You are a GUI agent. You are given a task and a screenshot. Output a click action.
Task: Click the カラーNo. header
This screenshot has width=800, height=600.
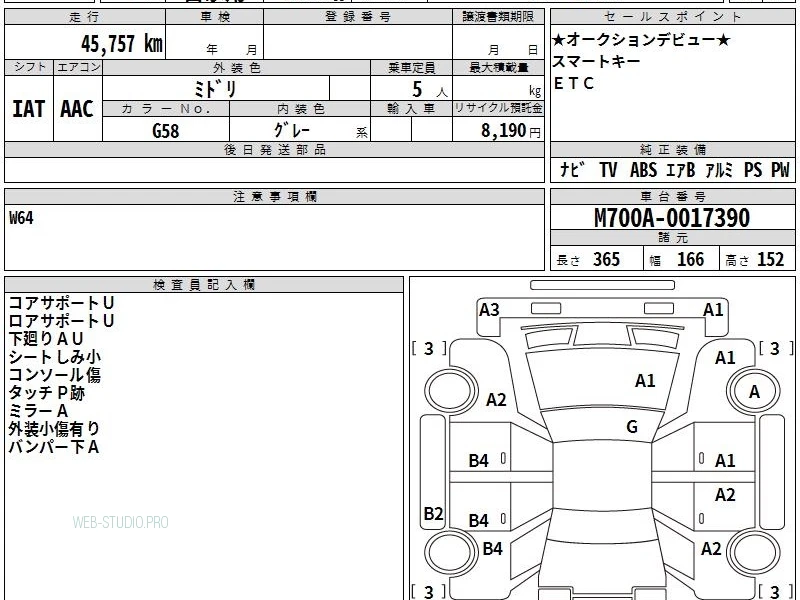tap(166, 109)
